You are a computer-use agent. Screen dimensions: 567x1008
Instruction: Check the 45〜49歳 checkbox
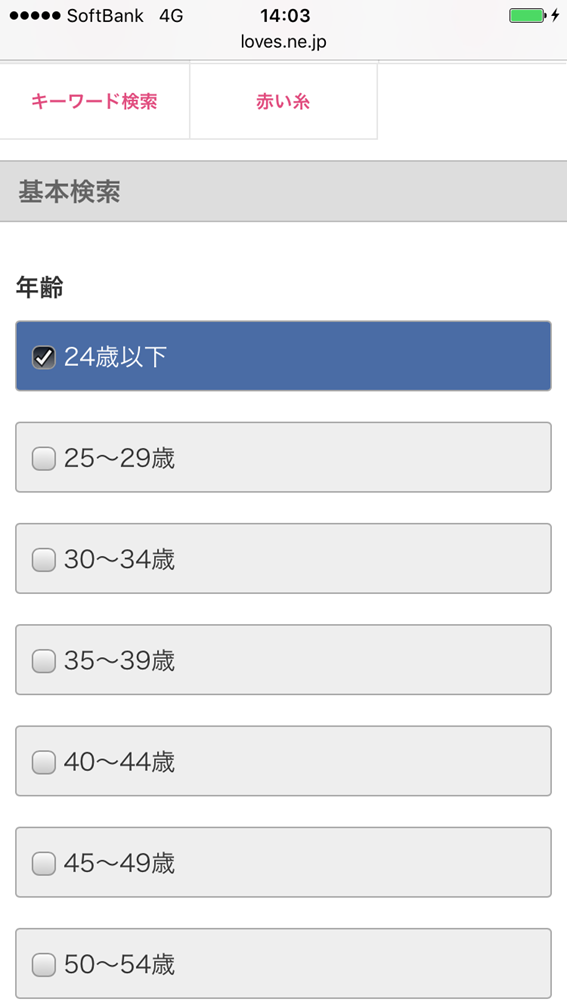point(44,863)
